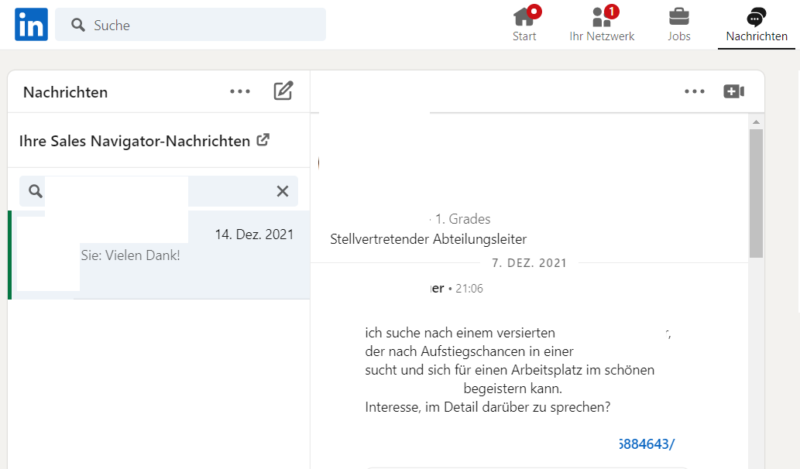This screenshot has height=469, width=800.
Task: Click the message search magnifier icon
Action: [35, 191]
